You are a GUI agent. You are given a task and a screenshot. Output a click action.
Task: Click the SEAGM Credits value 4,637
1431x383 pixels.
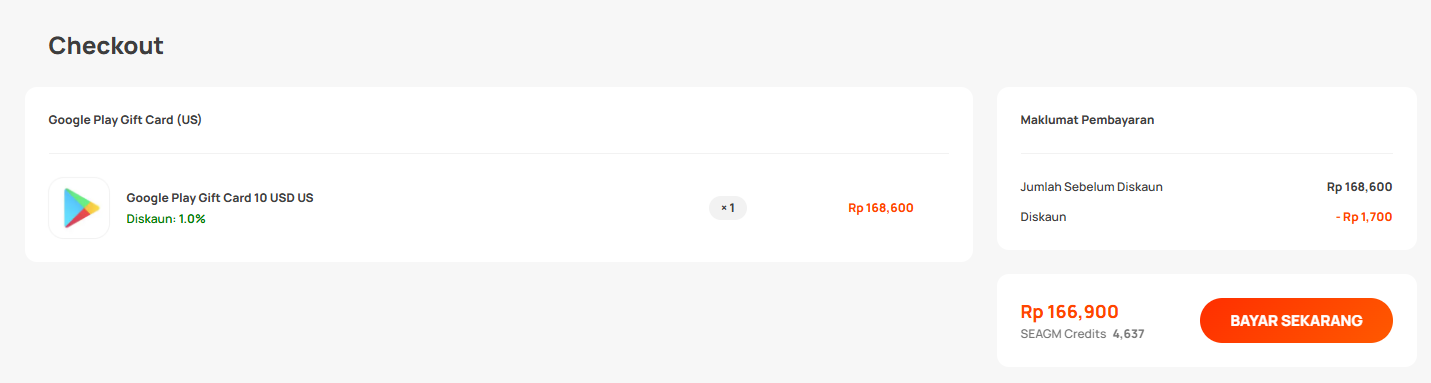coord(1128,334)
